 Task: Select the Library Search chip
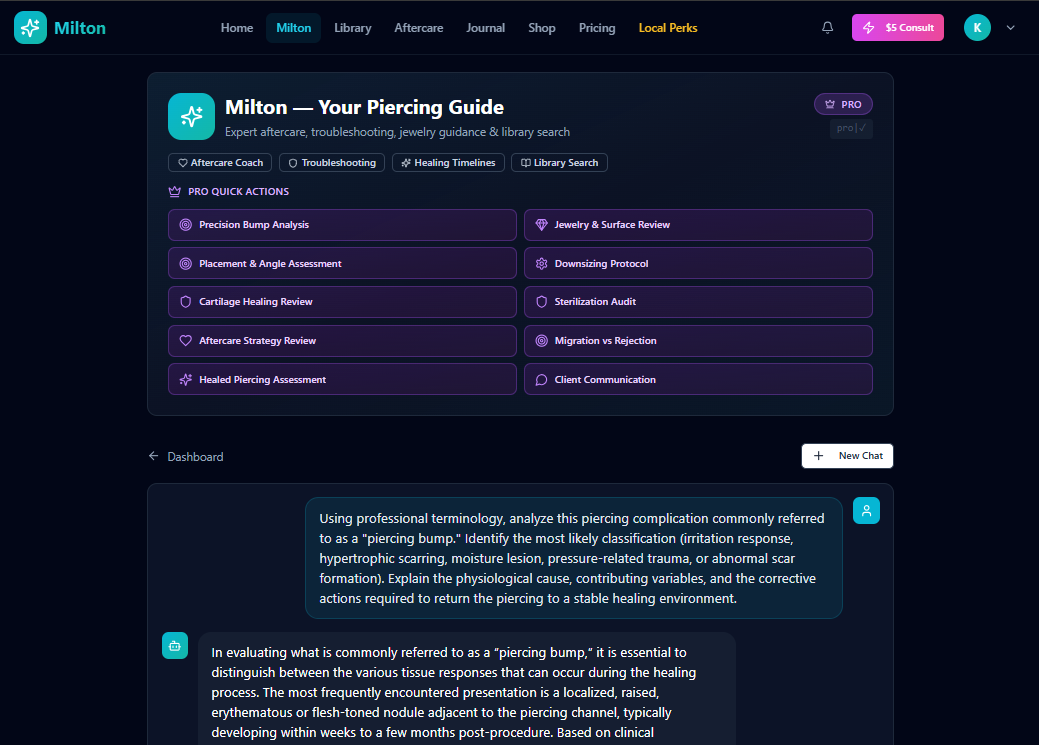pyautogui.click(x=559, y=163)
